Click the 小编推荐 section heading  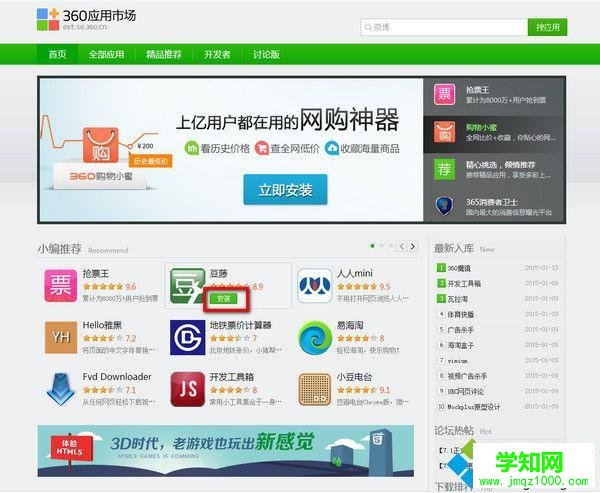click(60, 249)
